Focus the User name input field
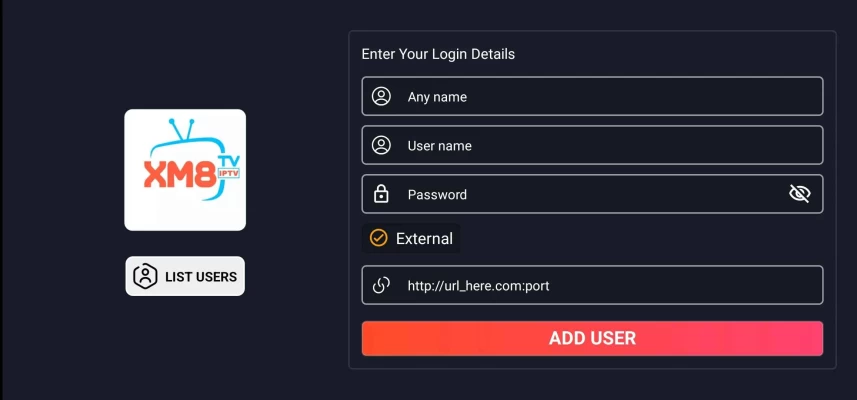The image size is (857, 400). 592,145
